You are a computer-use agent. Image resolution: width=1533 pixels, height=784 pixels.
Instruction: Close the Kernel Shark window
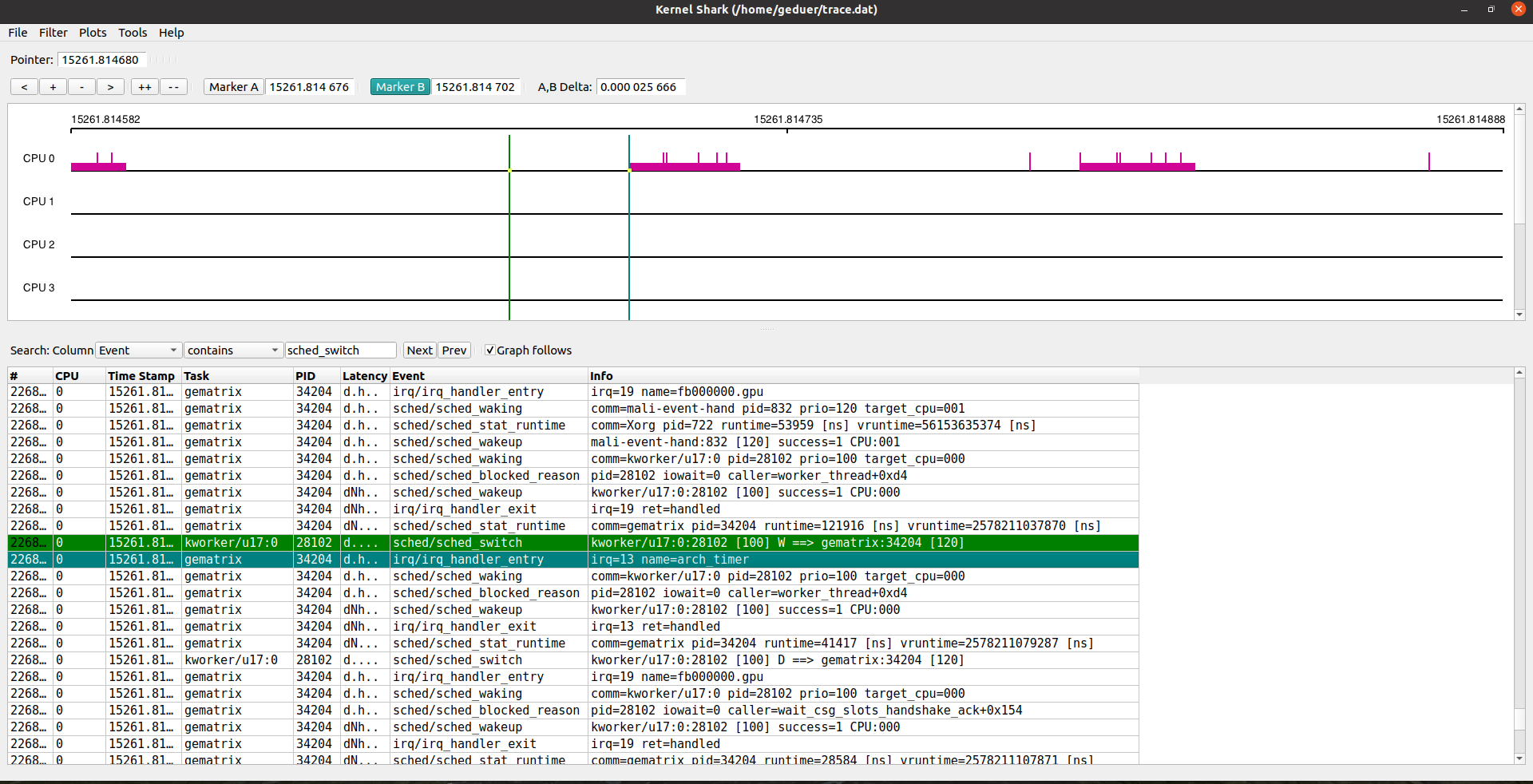click(x=1518, y=10)
